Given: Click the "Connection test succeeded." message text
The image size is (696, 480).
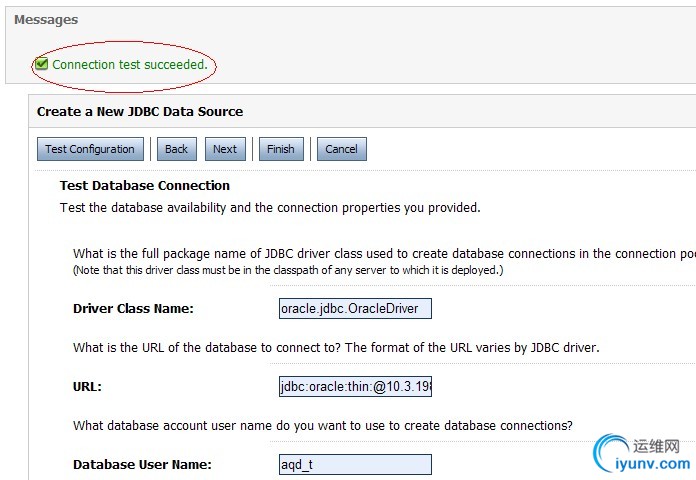Looking at the screenshot, I should point(130,65).
